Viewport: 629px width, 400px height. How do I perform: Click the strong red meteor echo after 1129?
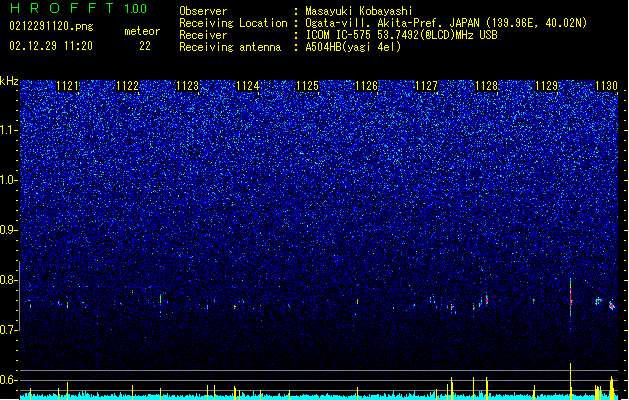pyautogui.click(x=570, y=297)
